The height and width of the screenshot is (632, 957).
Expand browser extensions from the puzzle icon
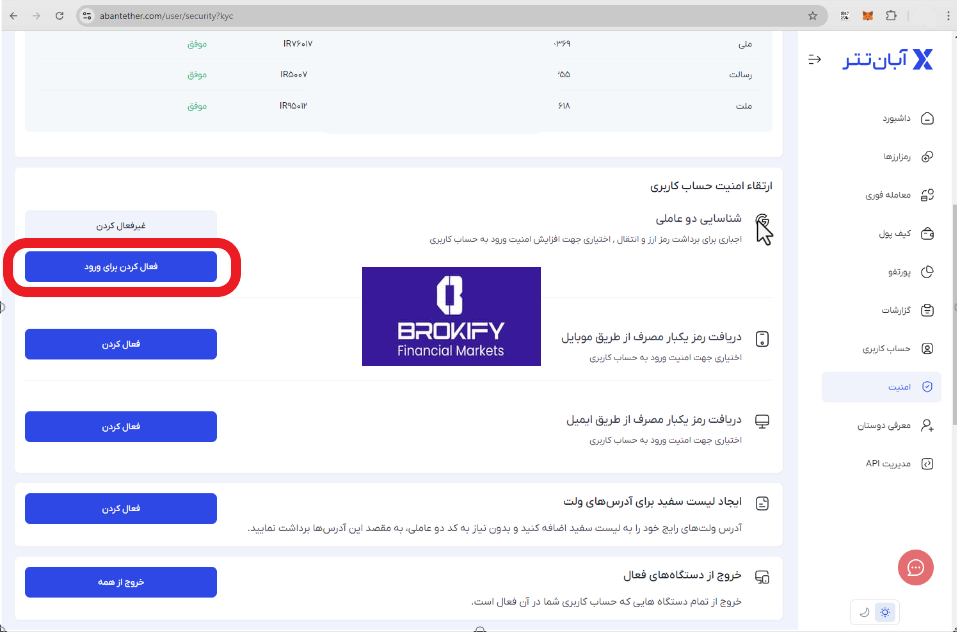pos(891,16)
